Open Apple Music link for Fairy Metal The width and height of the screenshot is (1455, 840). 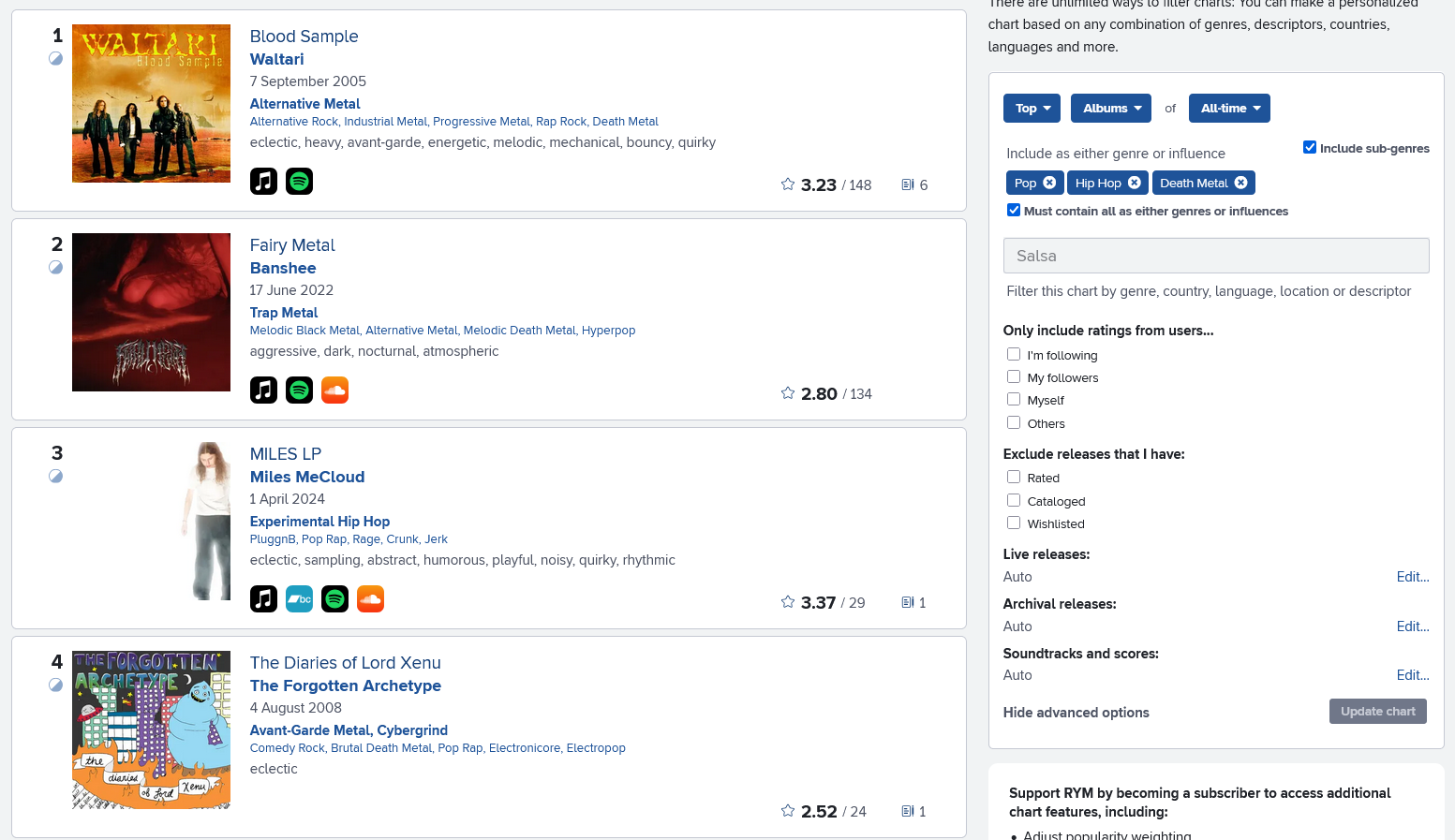coord(263,390)
